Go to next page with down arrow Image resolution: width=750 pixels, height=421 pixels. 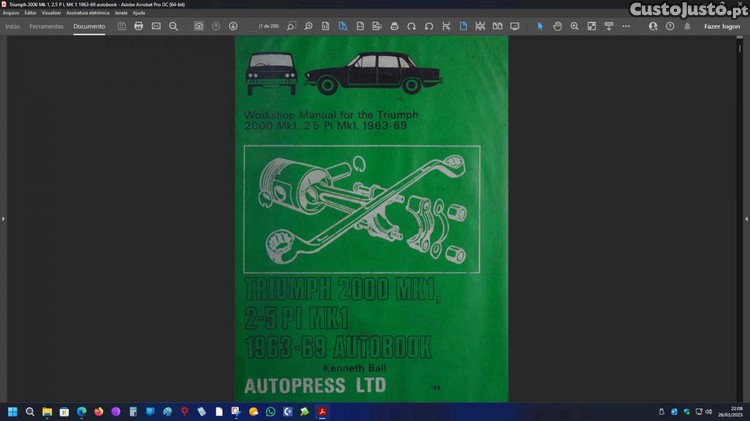point(233,26)
